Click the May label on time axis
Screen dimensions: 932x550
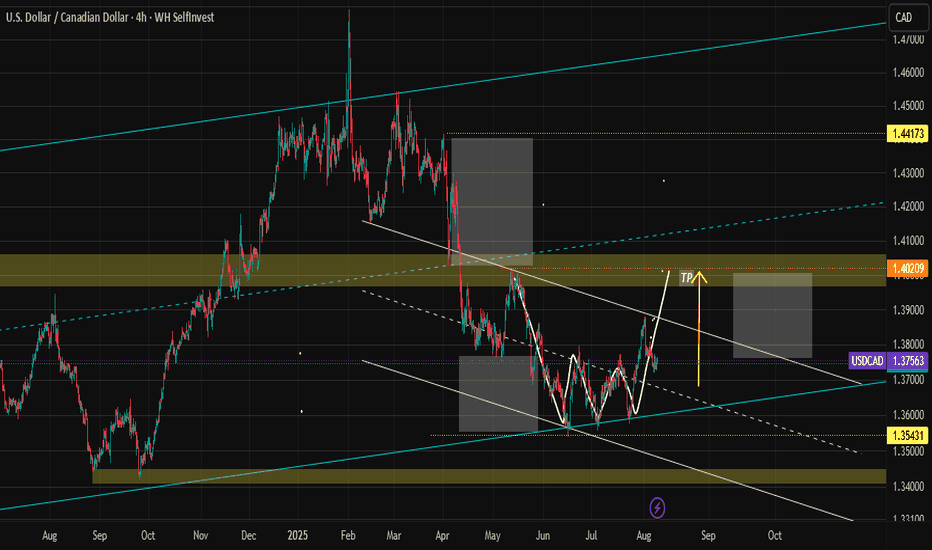click(x=492, y=535)
